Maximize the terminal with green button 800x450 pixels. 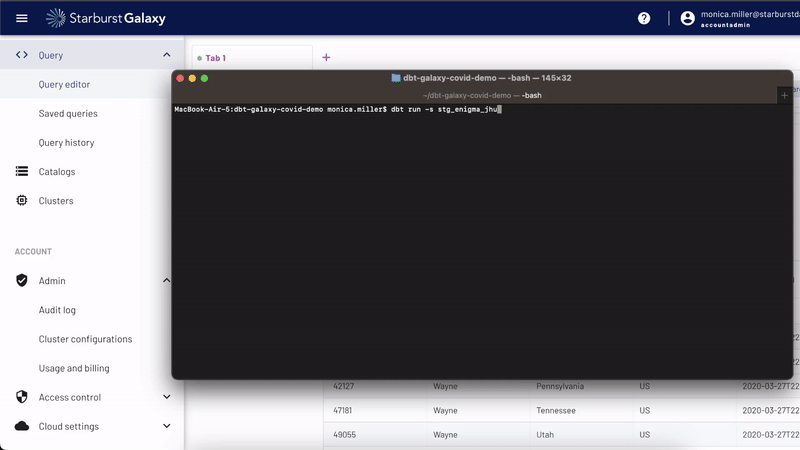[x=205, y=78]
